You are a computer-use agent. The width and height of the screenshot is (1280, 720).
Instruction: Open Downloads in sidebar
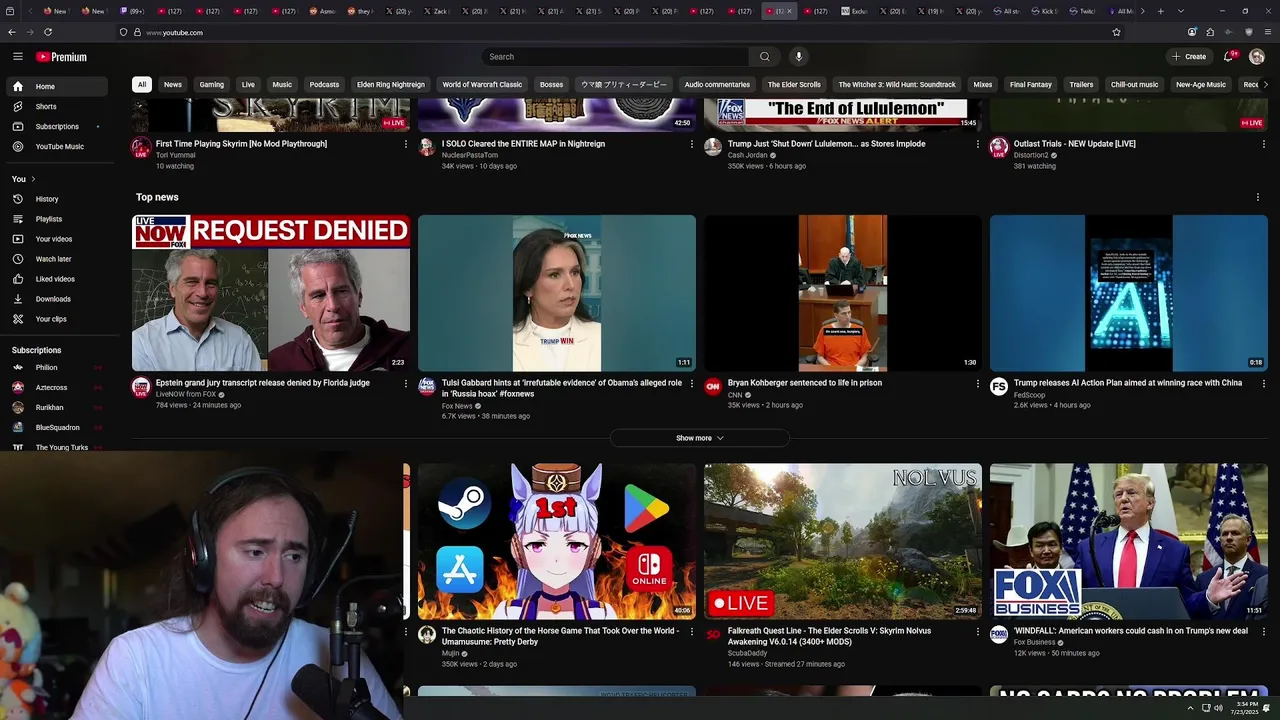(56, 299)
